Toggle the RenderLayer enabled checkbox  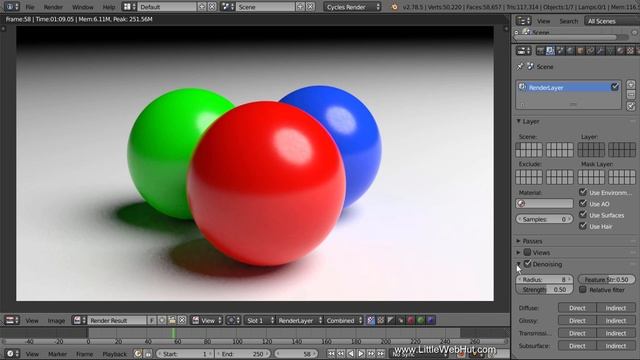click(615, 87)
